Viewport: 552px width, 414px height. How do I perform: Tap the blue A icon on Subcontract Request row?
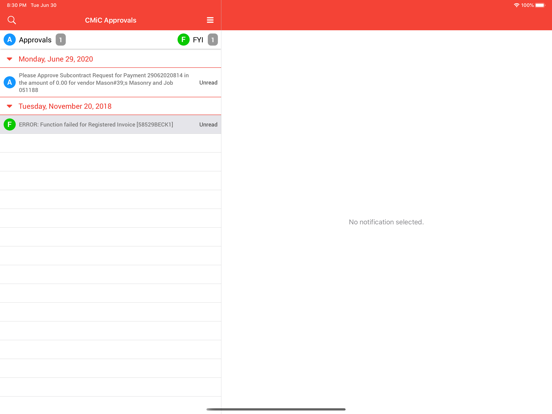[10, 82]
